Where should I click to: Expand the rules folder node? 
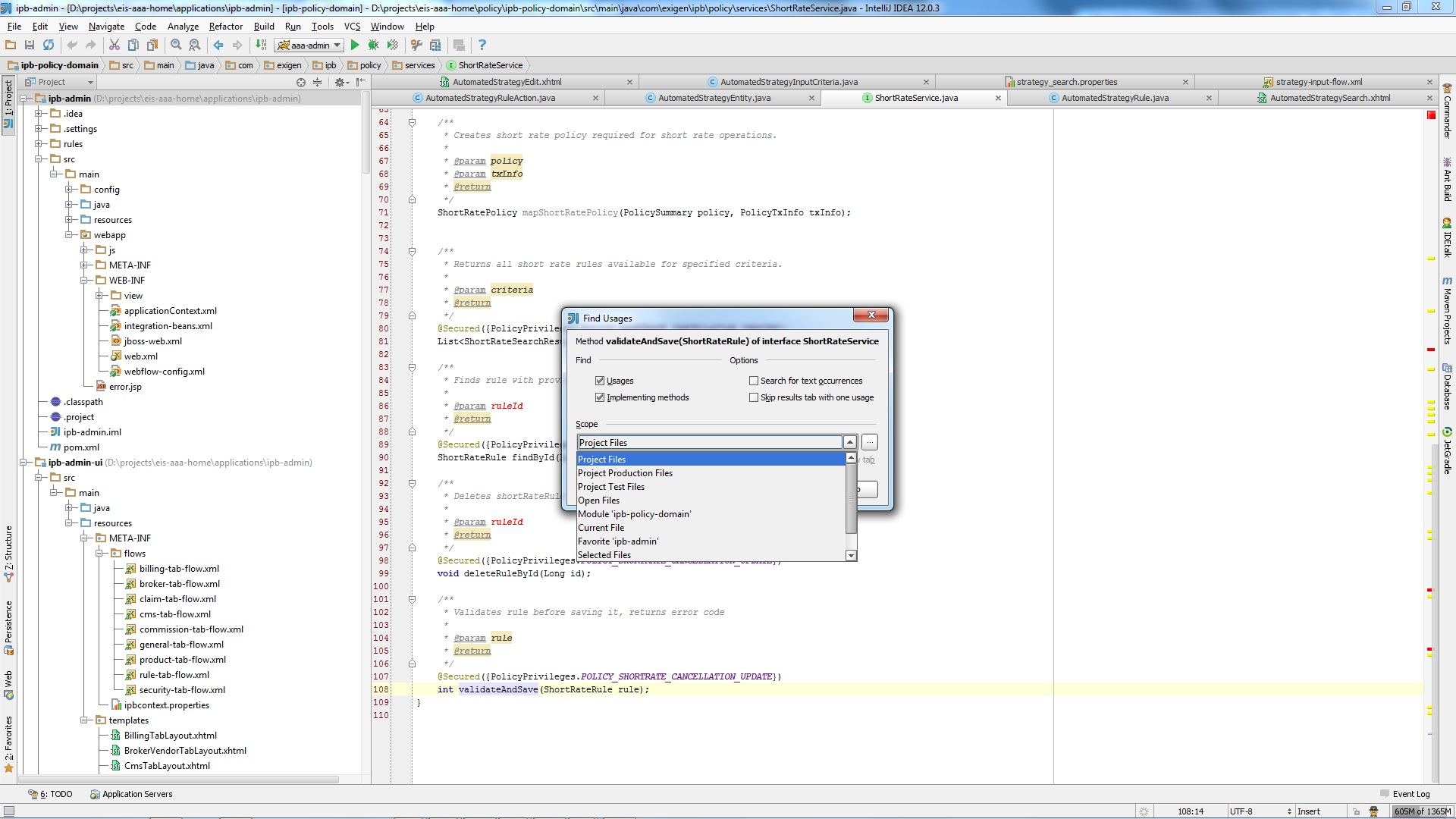pos(39,144)
